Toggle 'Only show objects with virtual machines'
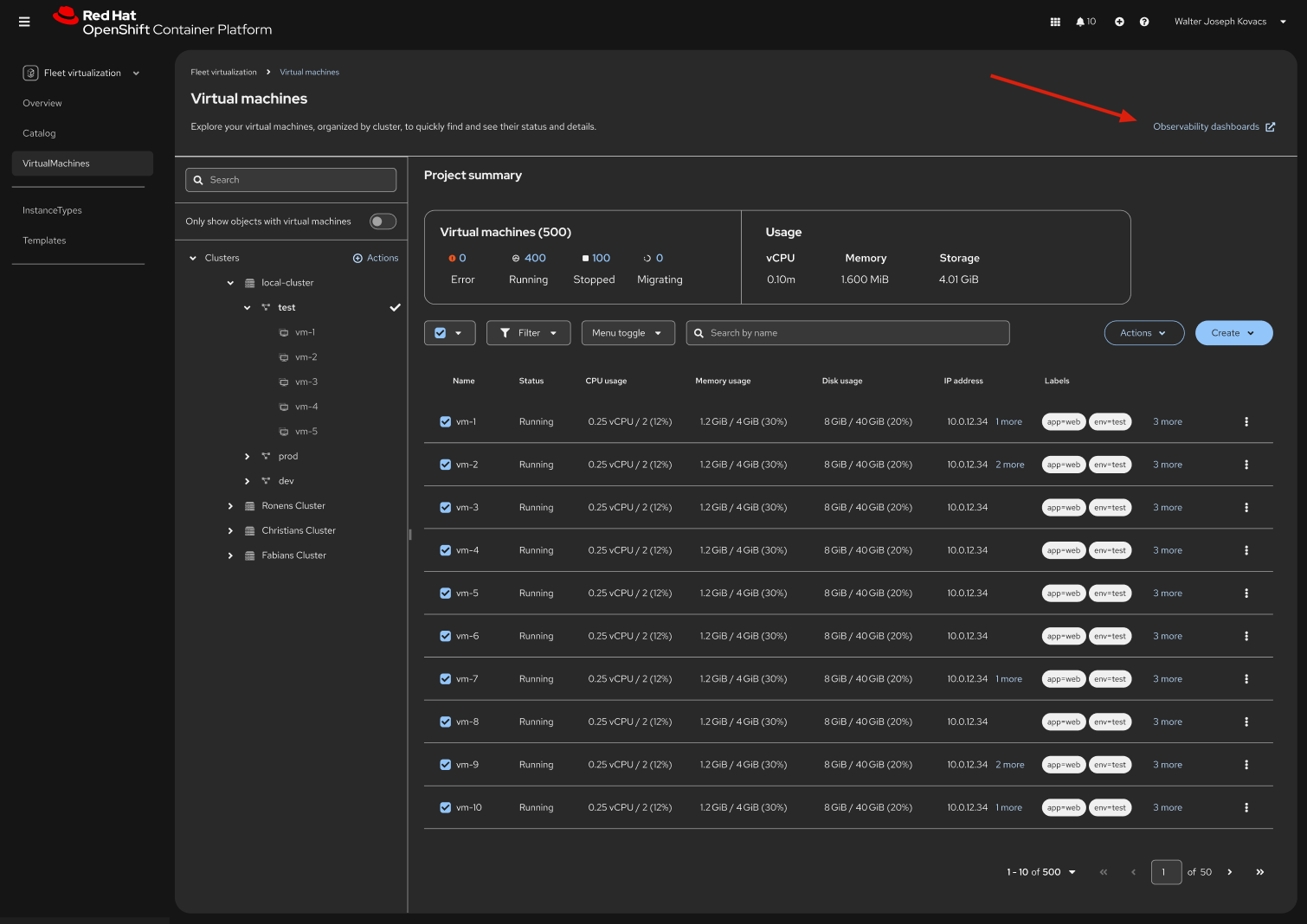 383,221
